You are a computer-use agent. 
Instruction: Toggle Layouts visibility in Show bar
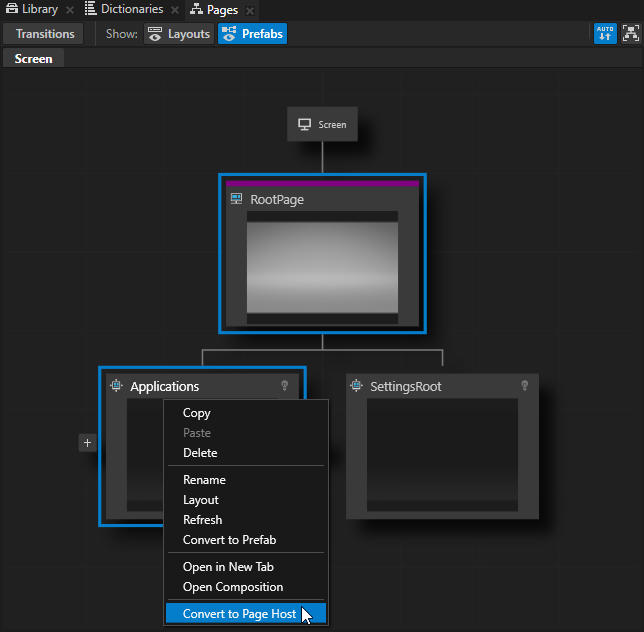[178, 34]
